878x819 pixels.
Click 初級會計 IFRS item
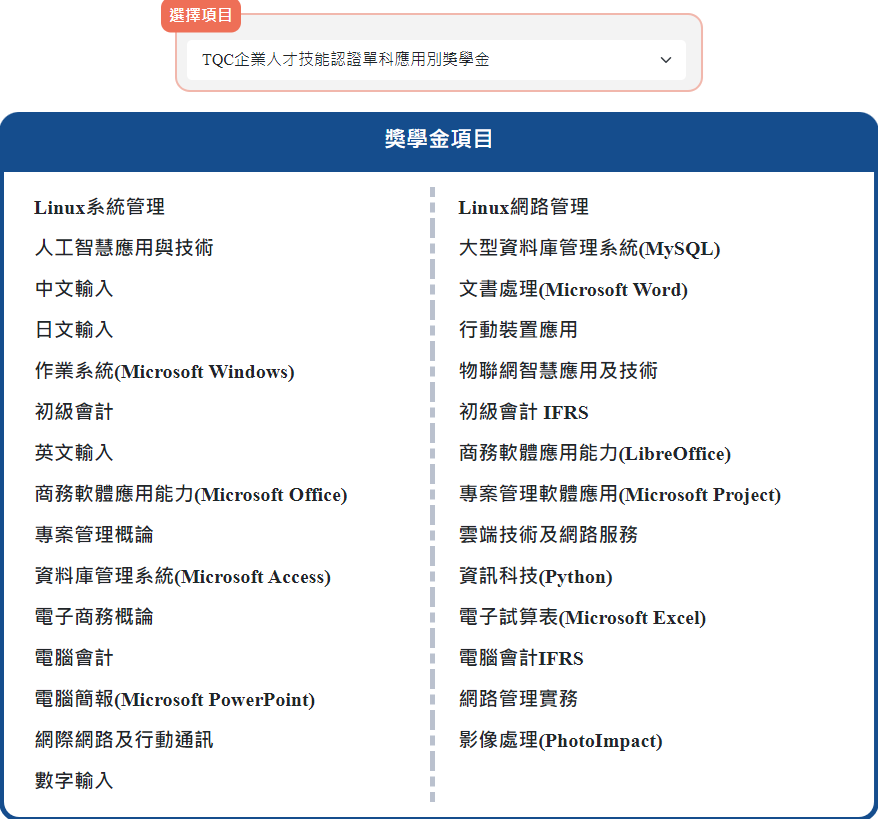(x=524, y=412)
